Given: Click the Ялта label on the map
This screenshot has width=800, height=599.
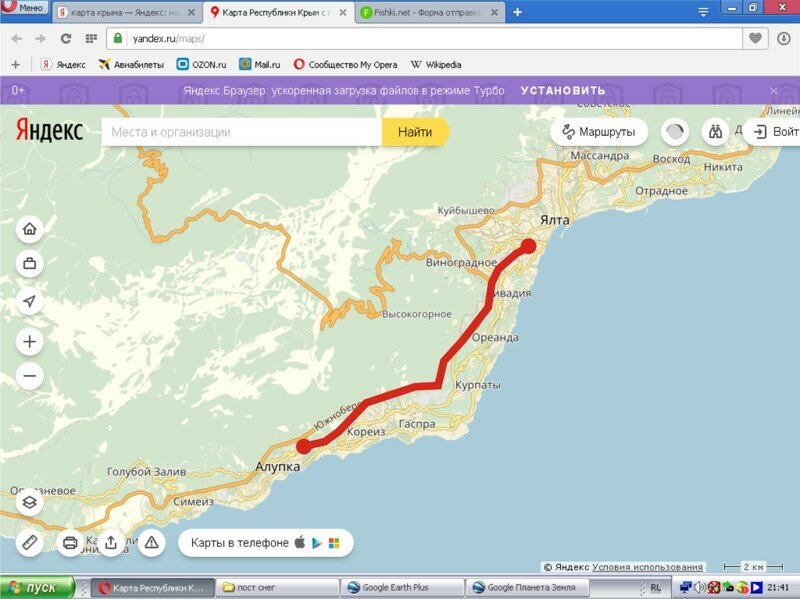Looking at the screenshot, I should [555, 220].
